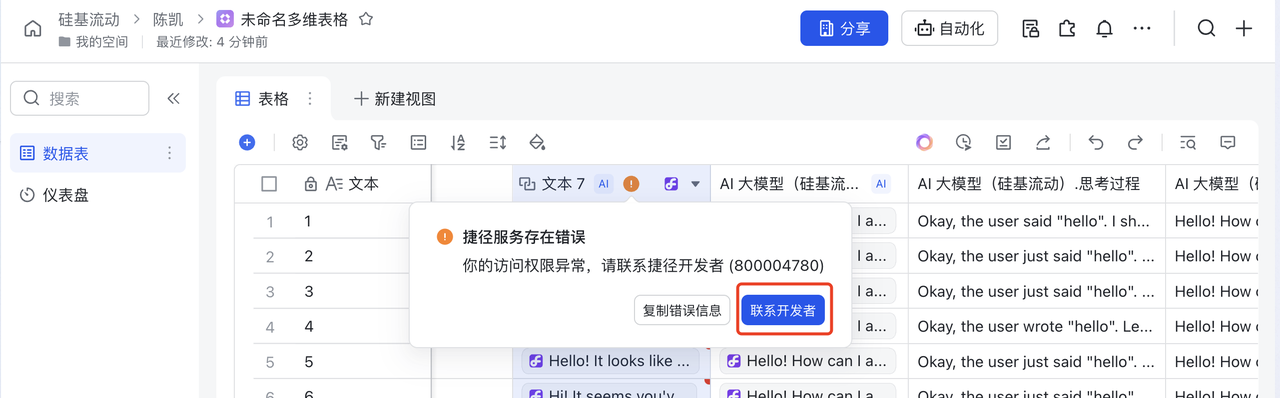This screenshot has width=1280, height=398.
Task: Expand the 文本 7 column dropdown arrow
Action: click(x=696, y=184)
